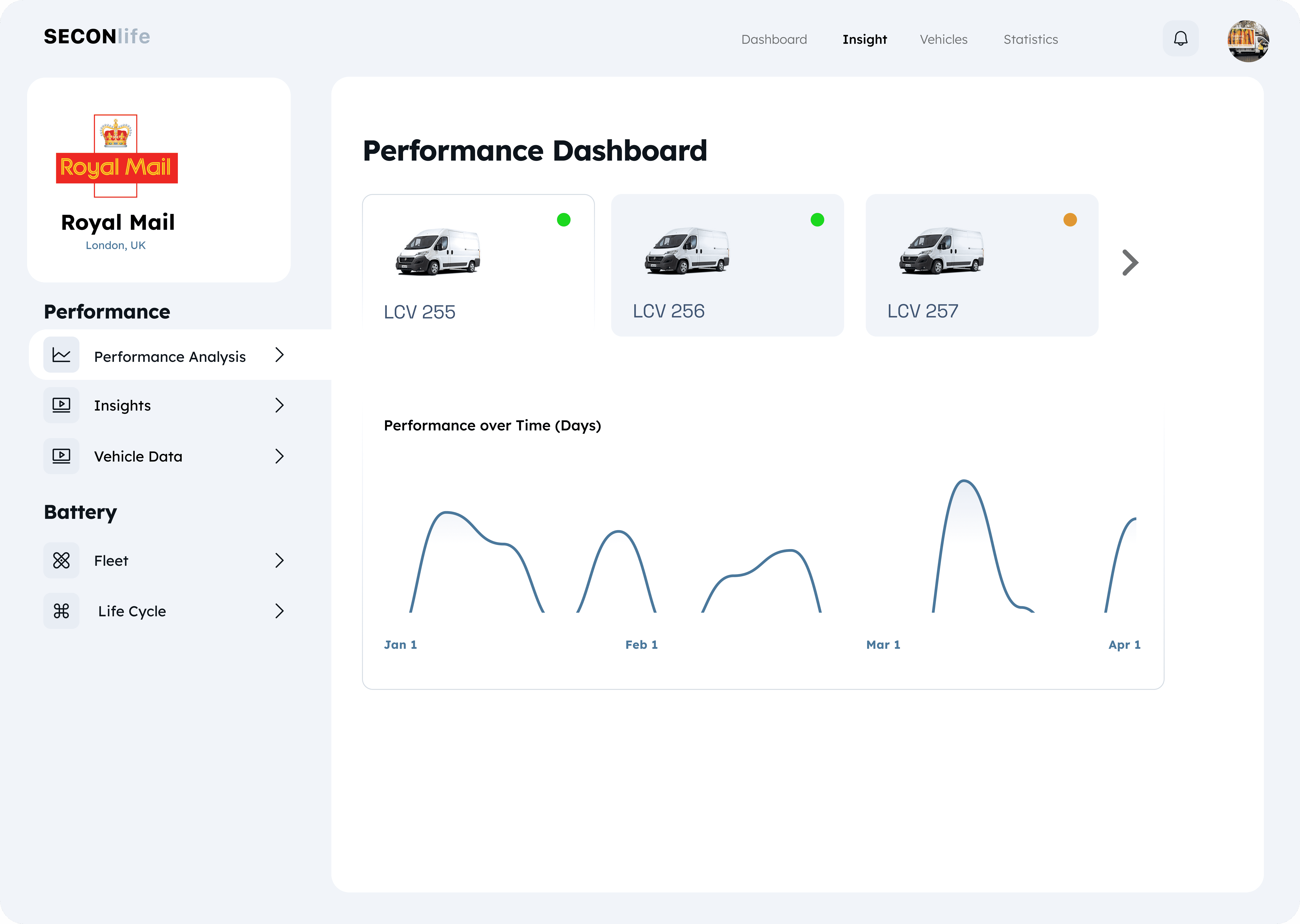Screen dimensions: 1300x924
Task: Click the Feb 1 axis label
Action: 641,645
